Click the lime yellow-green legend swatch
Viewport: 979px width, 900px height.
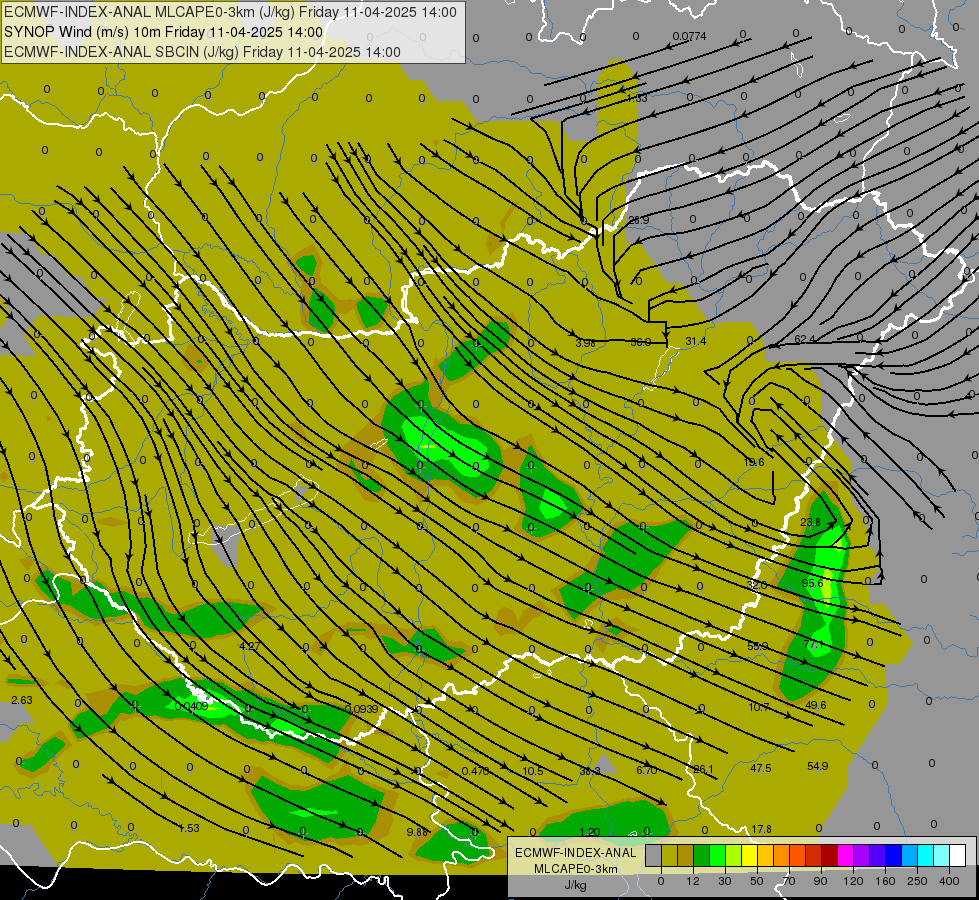734,855
